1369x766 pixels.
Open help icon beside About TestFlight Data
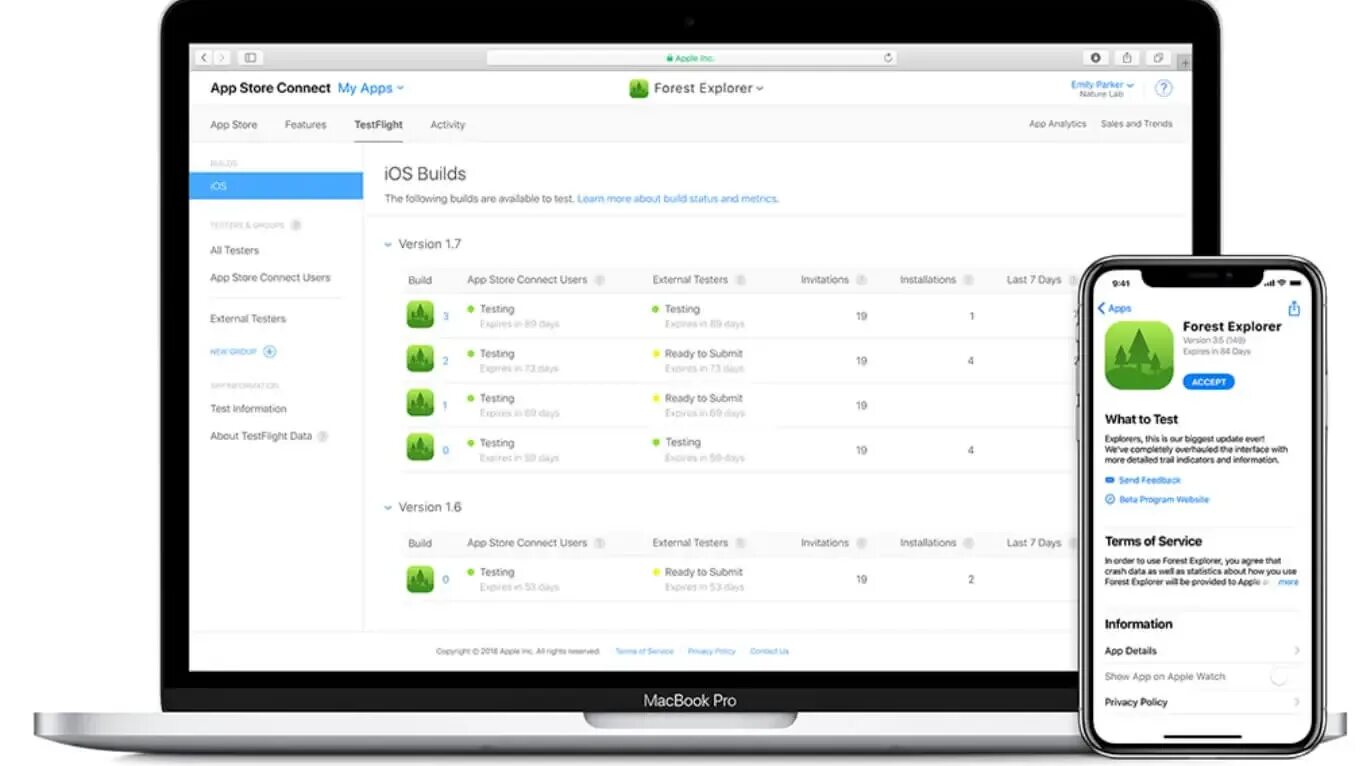pyautogui.click(x=323, y=436)
